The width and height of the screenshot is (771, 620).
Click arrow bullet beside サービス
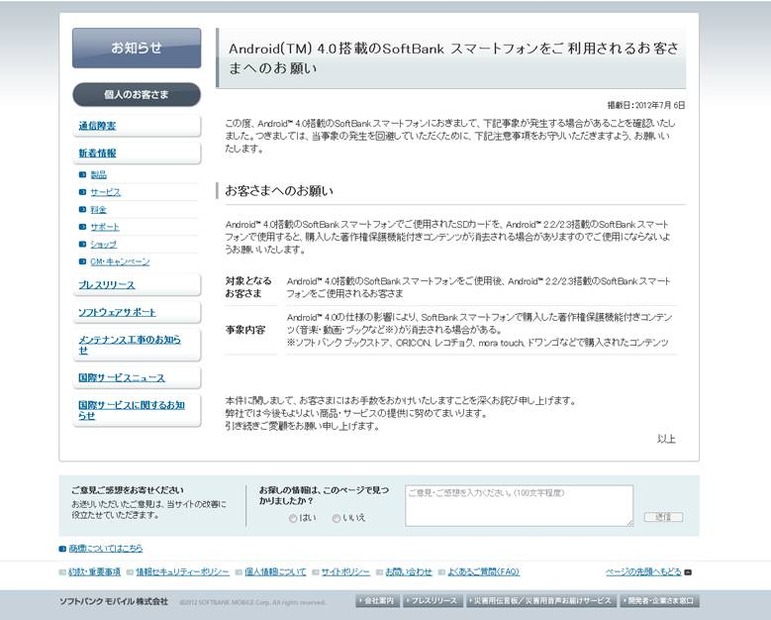[82, 192]
